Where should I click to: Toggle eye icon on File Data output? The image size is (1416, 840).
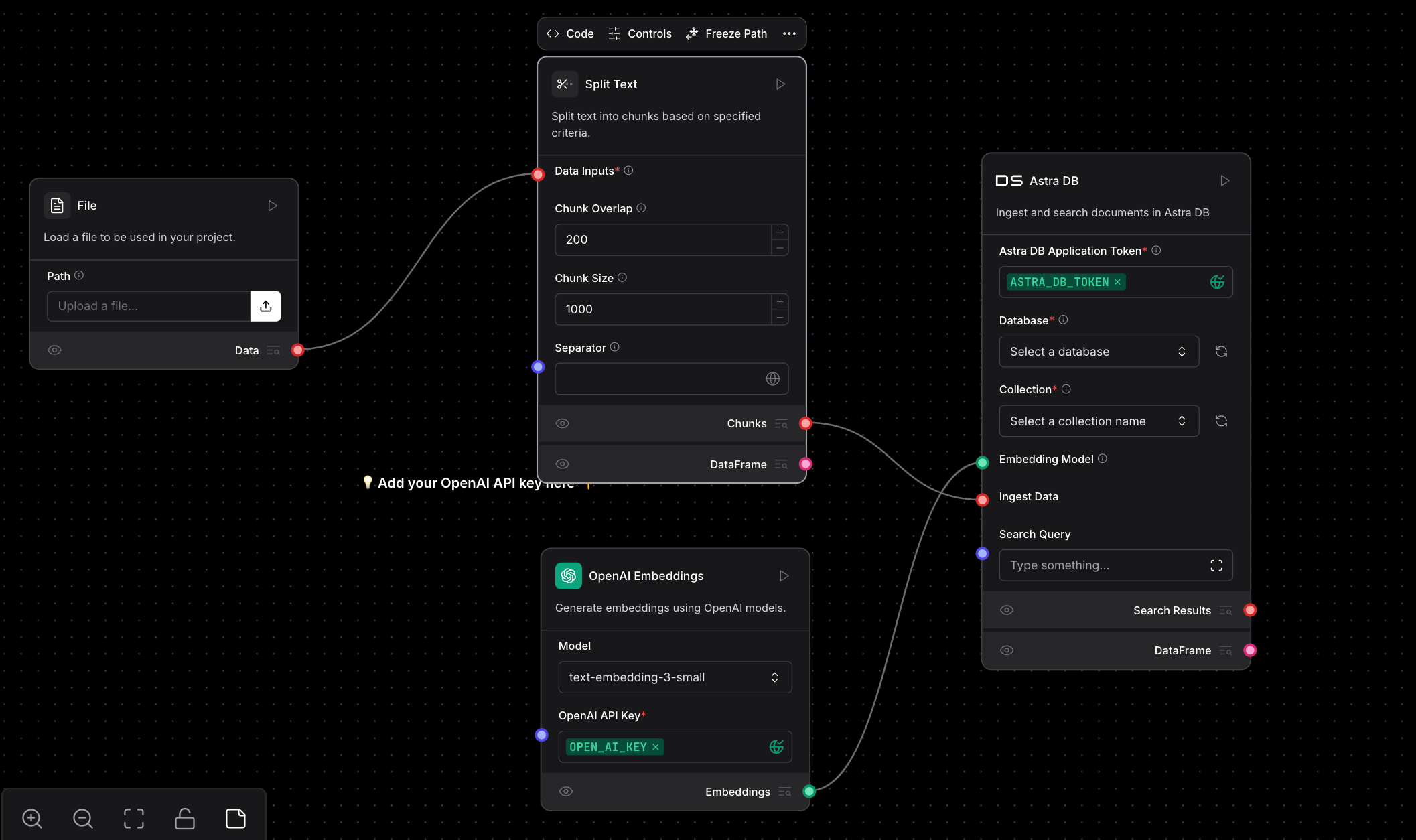point(55,350)
